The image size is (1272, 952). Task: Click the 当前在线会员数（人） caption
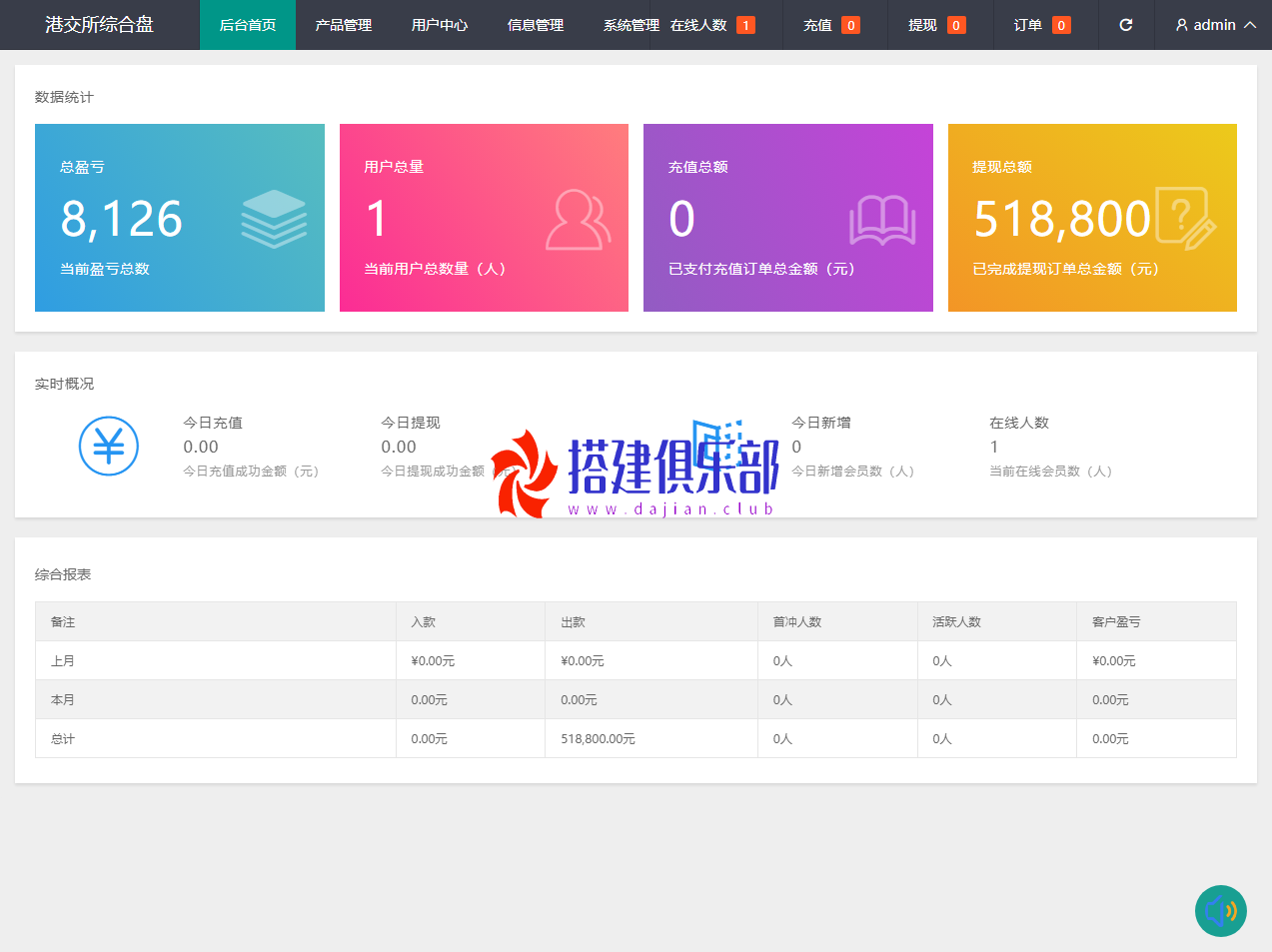[x=1051, y=472]
